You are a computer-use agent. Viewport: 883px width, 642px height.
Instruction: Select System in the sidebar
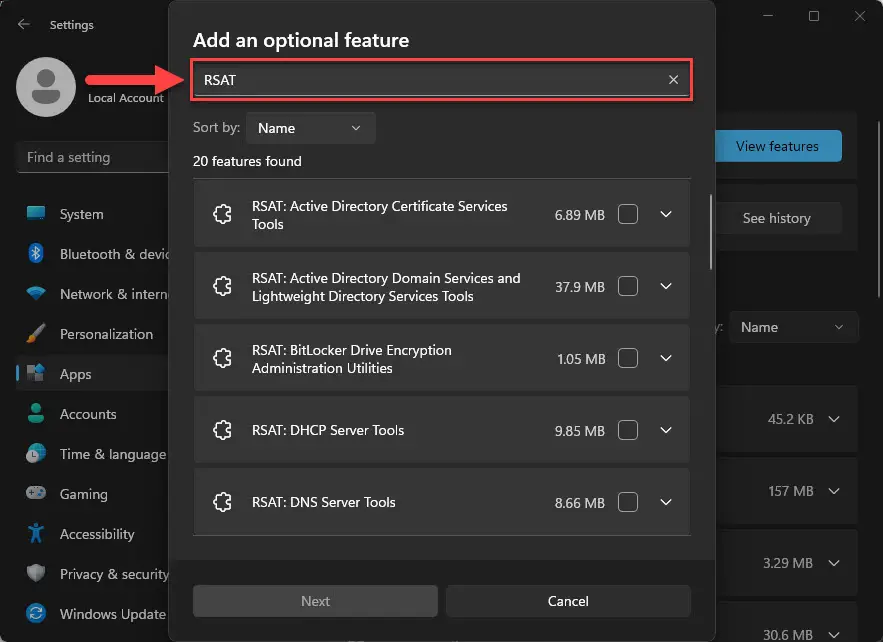tap(93, 214)
